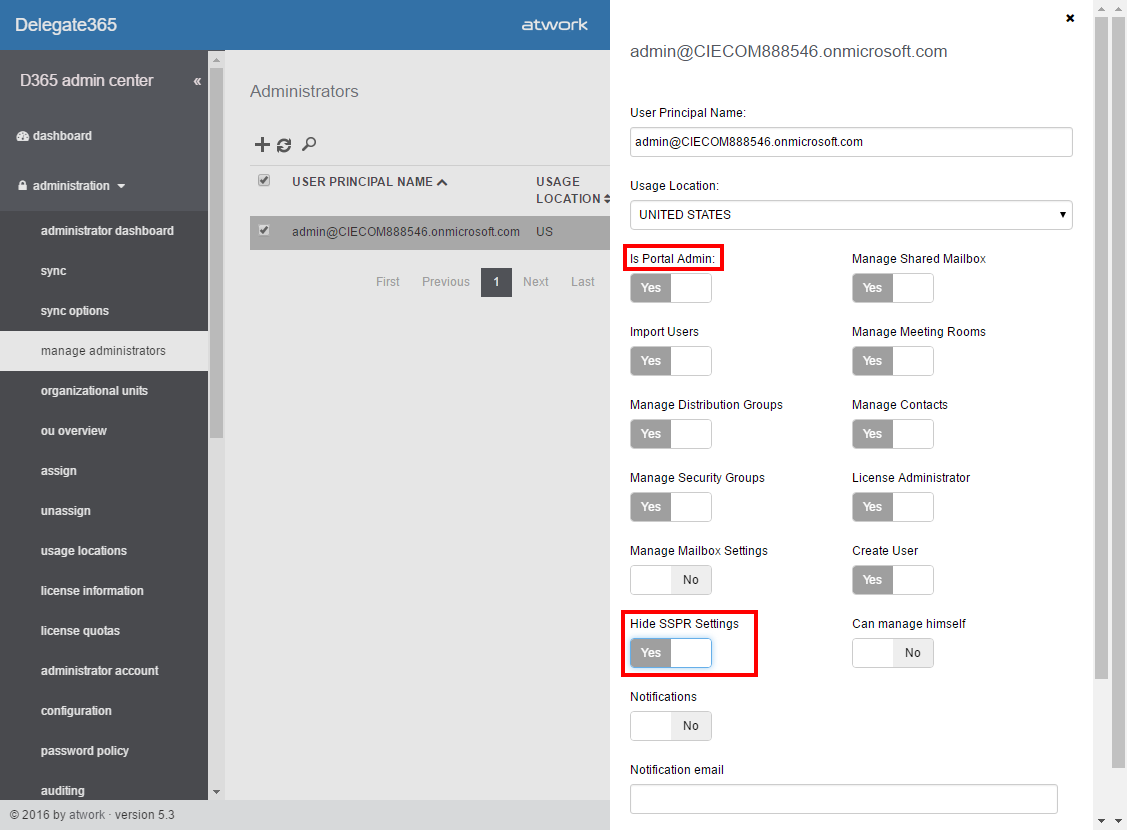Click the sidebar scrollbar thumb
This screenshot has width=1127, height=830.
[216, 253]
